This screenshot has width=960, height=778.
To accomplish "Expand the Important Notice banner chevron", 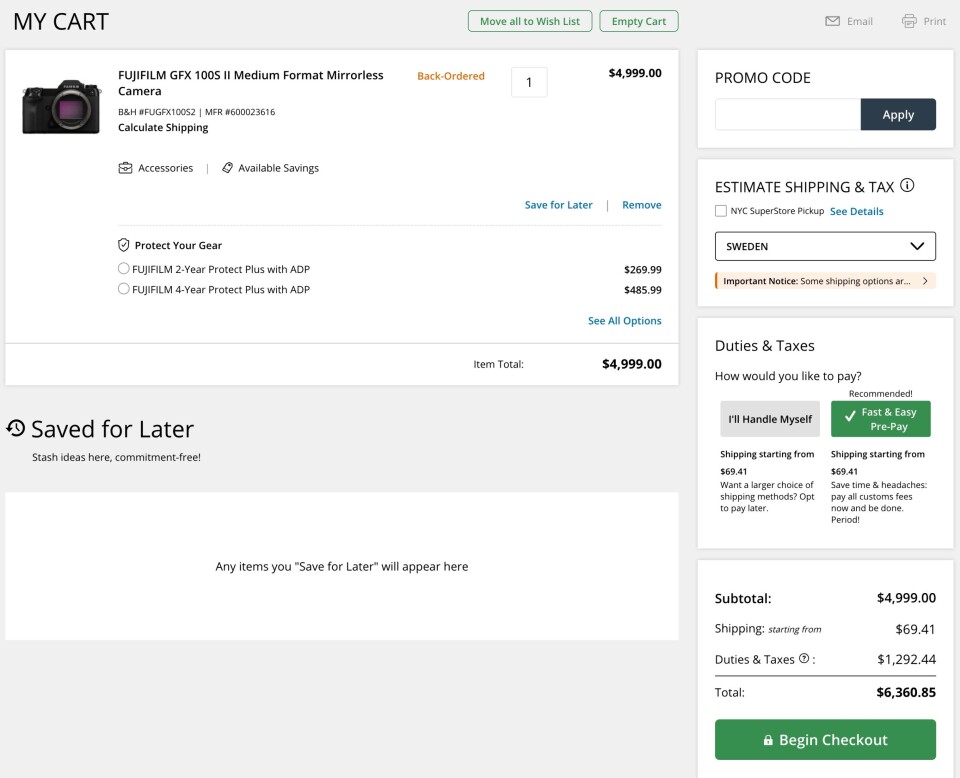I will (925, 281).
